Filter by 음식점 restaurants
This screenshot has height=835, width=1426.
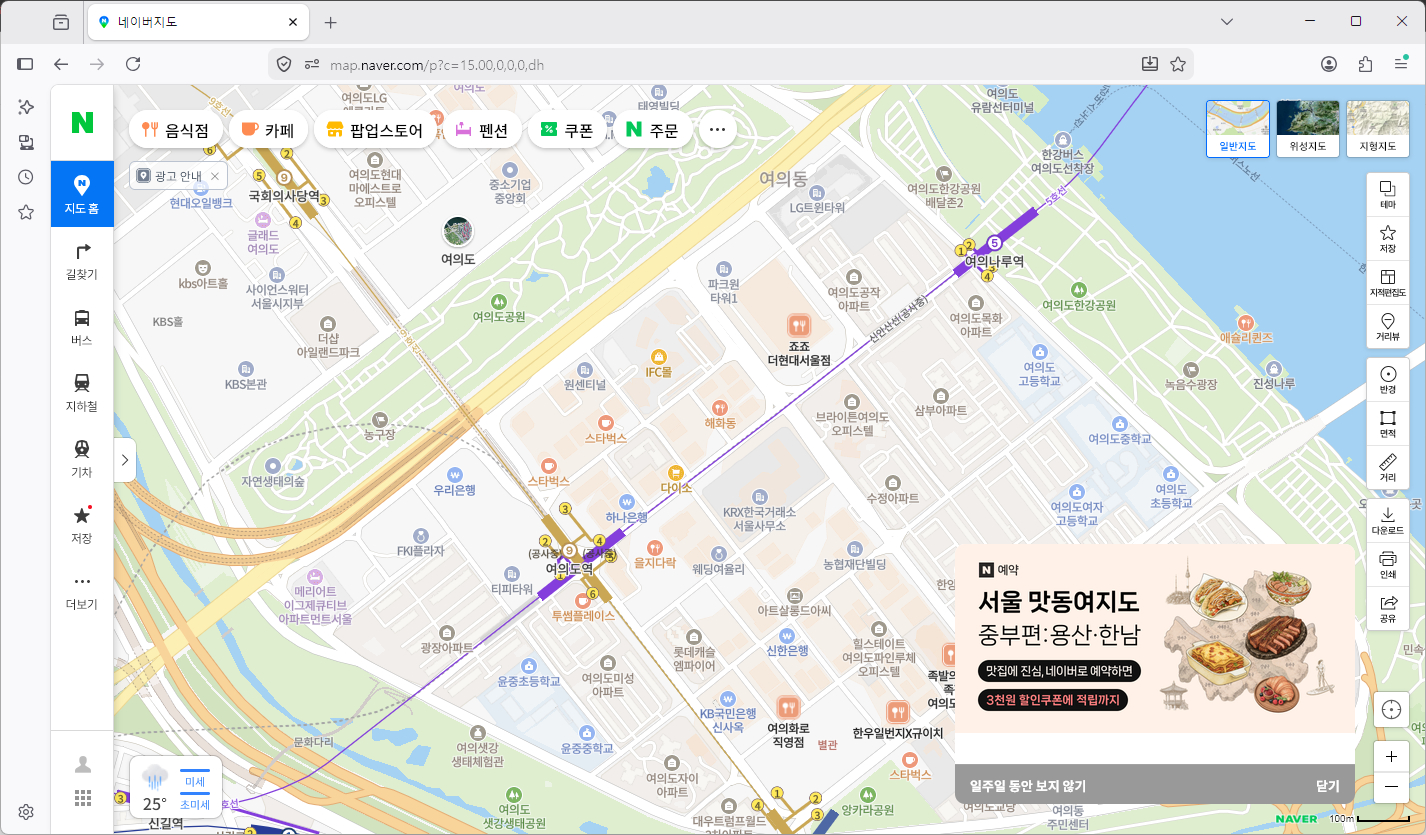pos(176,130)
